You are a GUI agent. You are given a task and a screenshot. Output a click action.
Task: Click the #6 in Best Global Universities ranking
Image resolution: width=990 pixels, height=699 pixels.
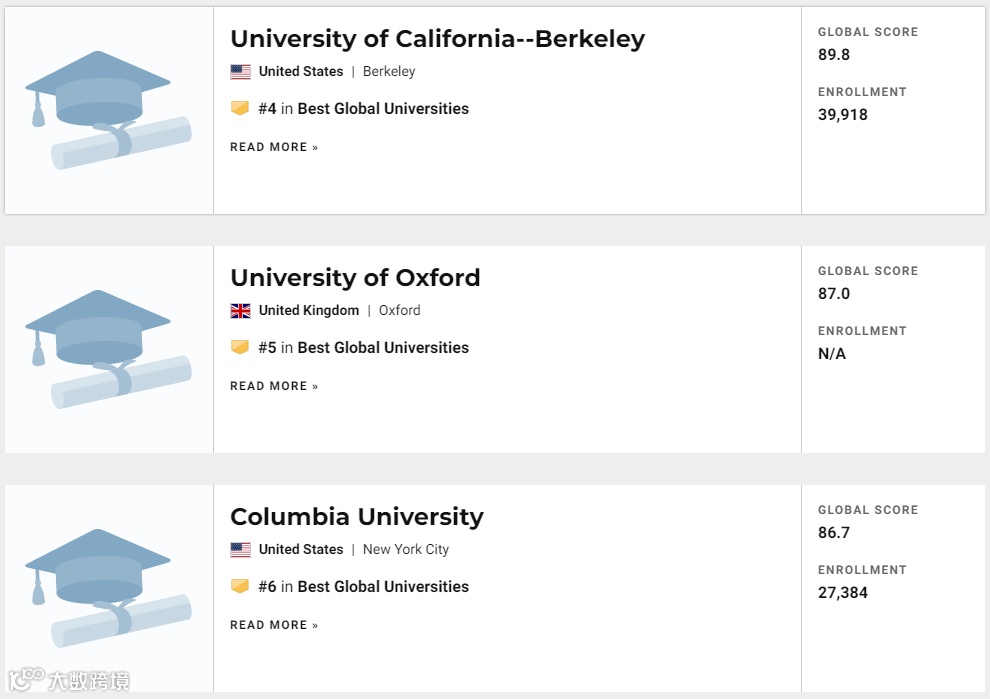point(363,587)
